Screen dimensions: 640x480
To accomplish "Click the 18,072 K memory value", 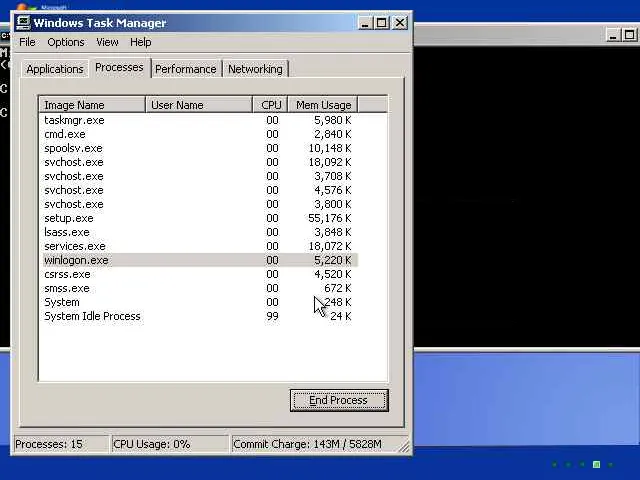I will pyautogui.click(x=330, y=246).
